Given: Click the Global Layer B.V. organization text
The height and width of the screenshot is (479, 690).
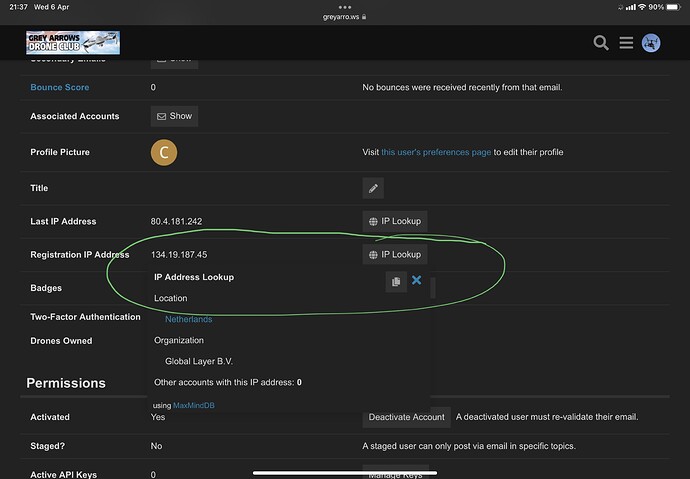Looking at the screenshot, I should coord(199,362).
